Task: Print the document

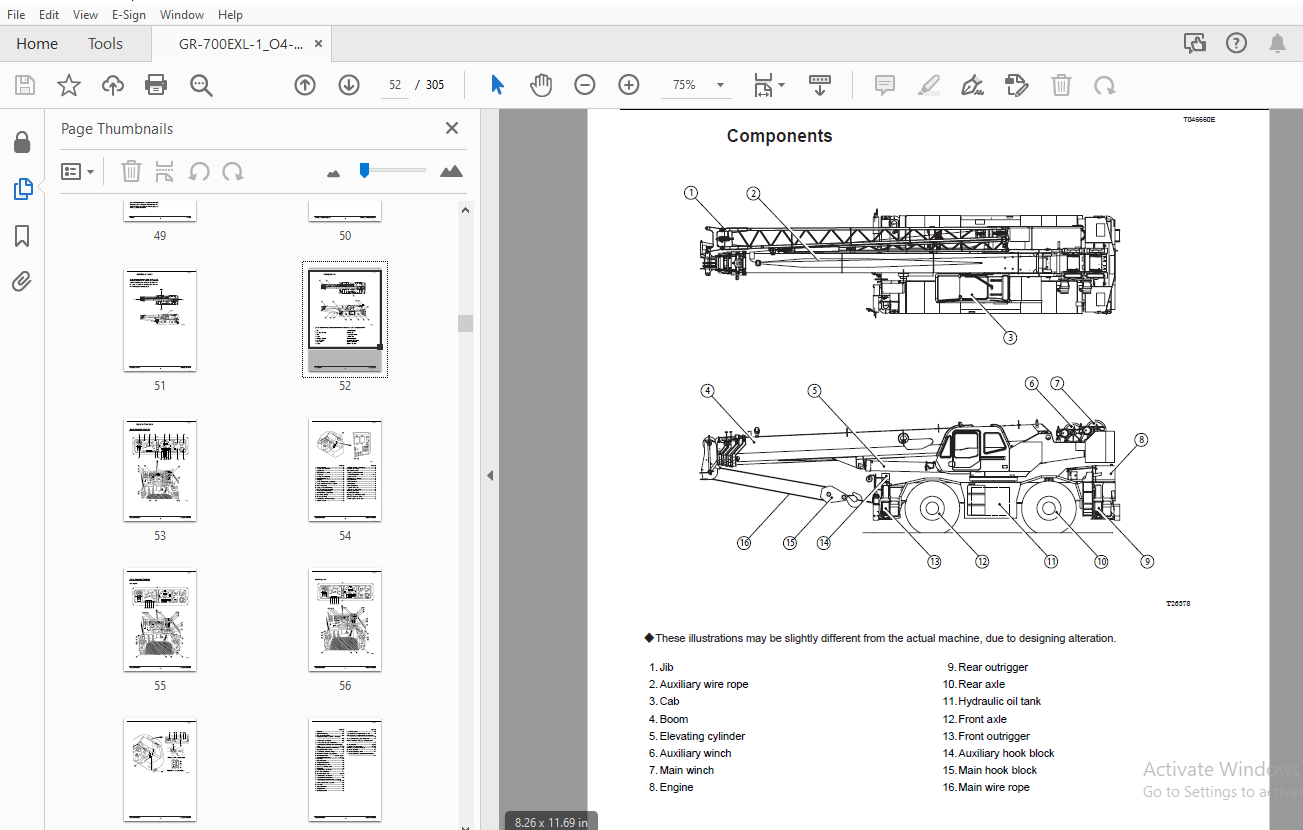Action: pos(156,85)
